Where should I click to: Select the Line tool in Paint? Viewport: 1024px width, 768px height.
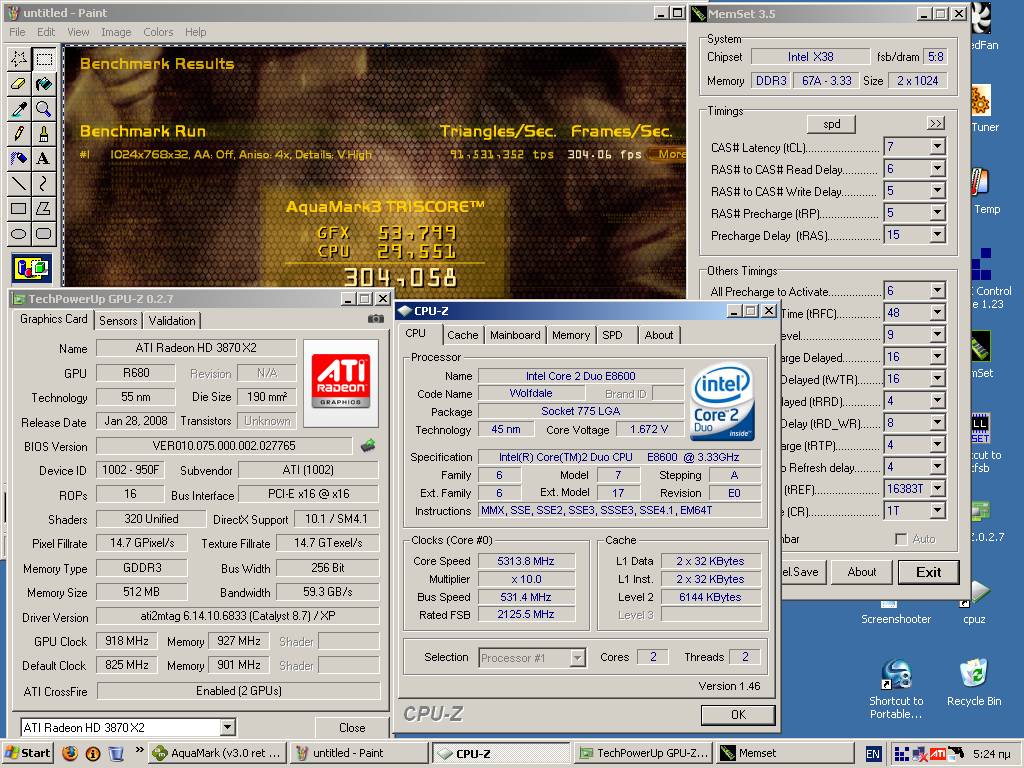click(19, 184)
